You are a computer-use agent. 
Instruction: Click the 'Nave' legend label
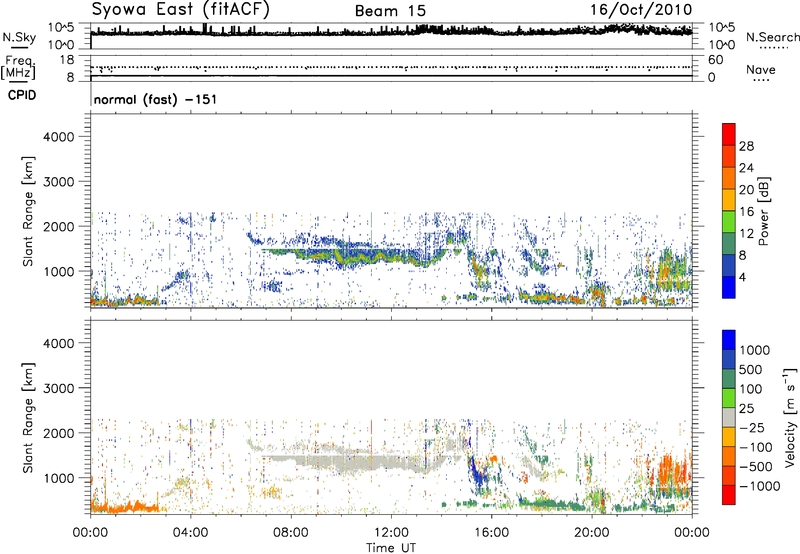pyautogui.click(x=760, y=69)
